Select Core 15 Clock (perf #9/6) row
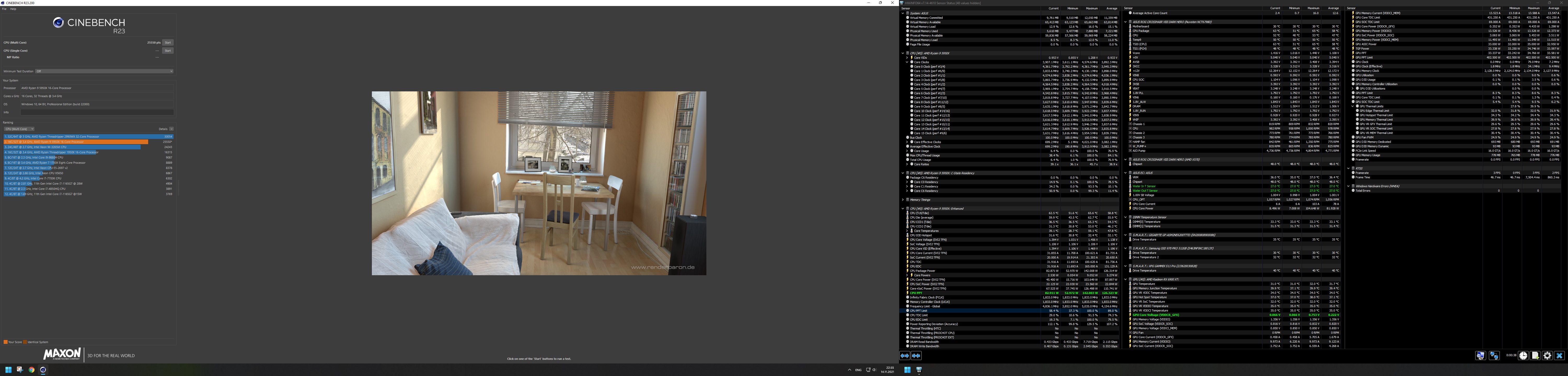Screen dimensions: 1568x376 1010,133
